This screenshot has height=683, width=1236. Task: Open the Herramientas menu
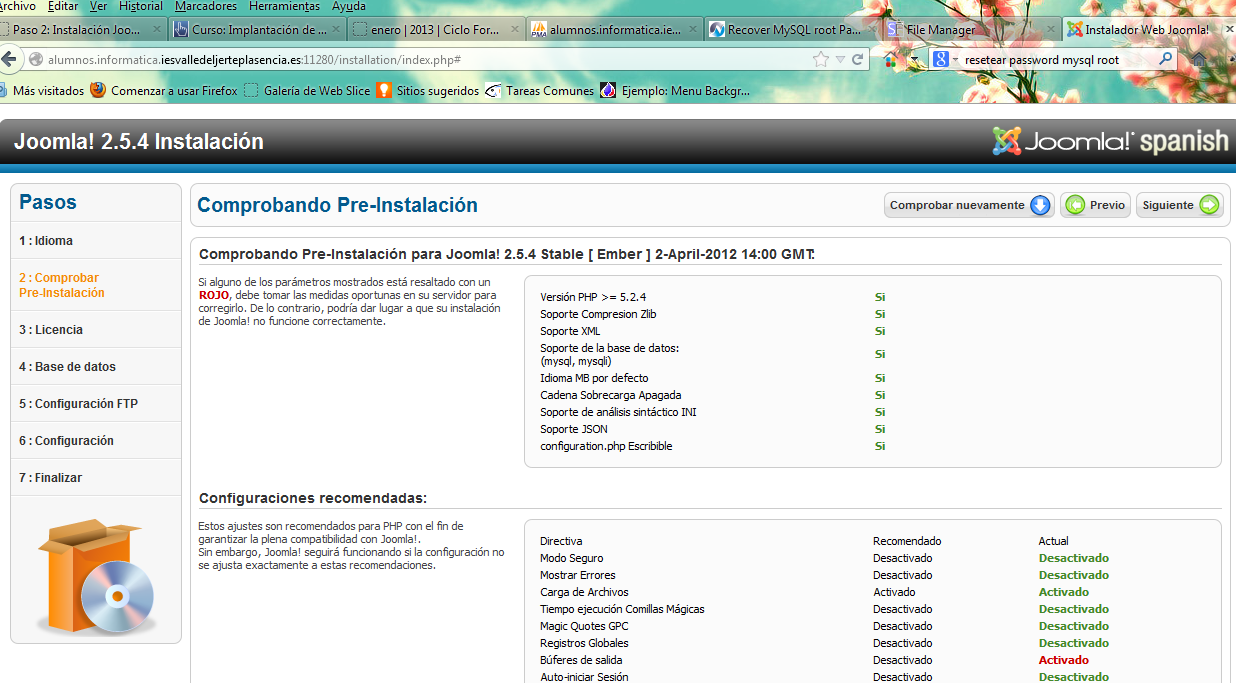pos(284,6)
